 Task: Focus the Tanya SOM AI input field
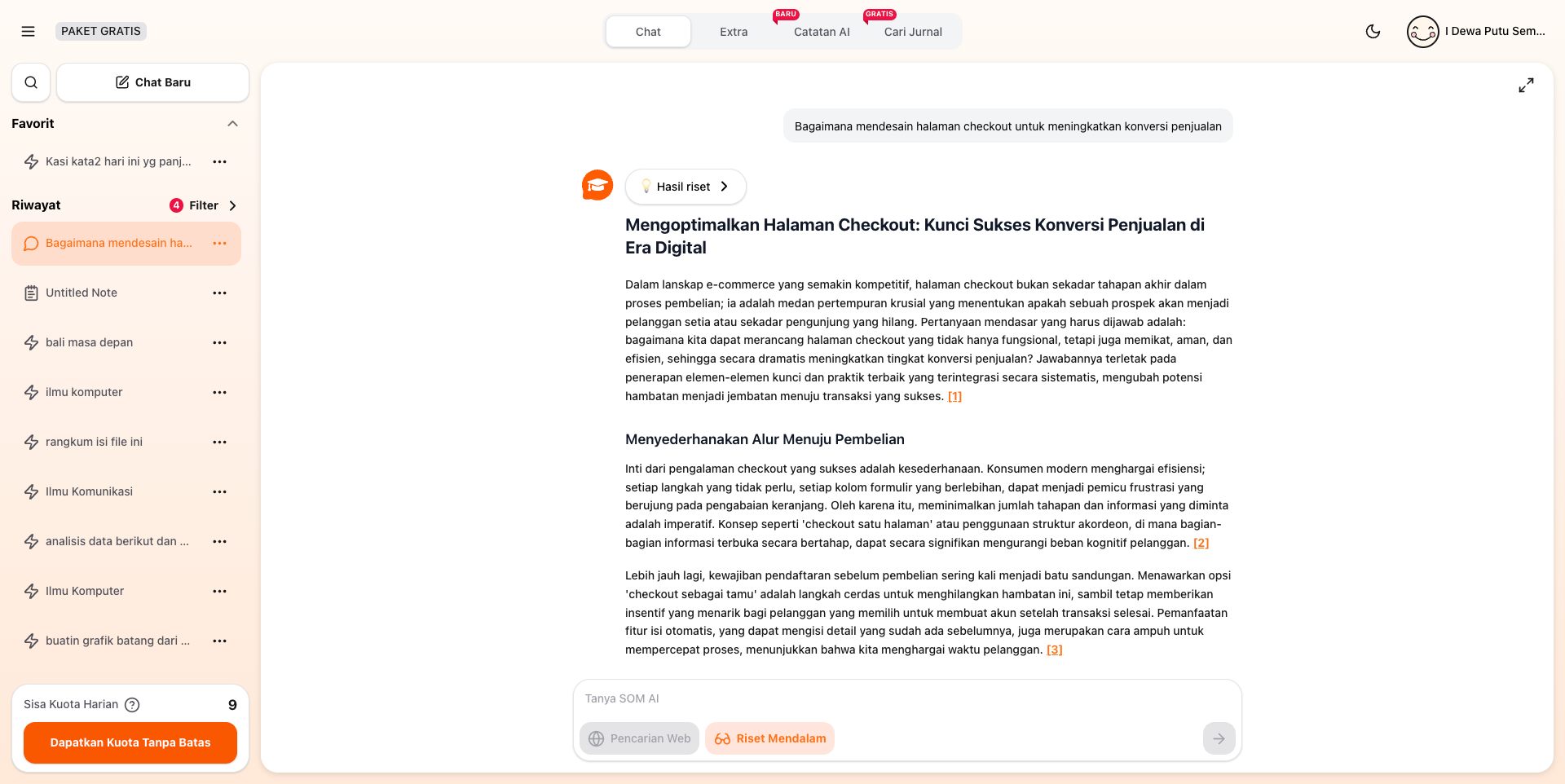897,698
